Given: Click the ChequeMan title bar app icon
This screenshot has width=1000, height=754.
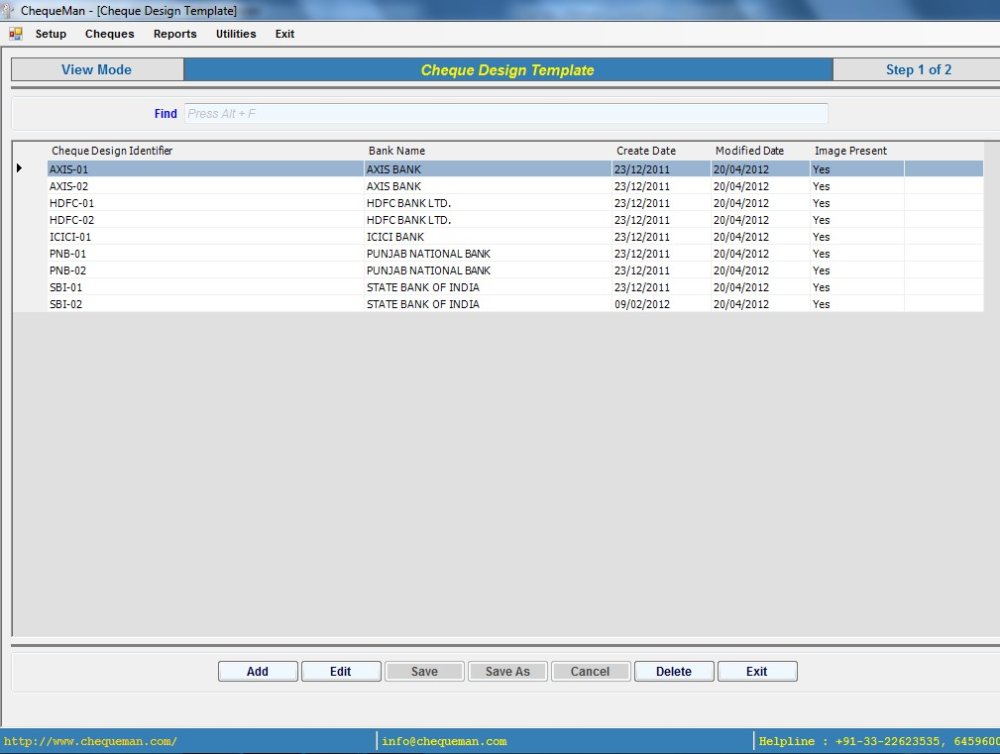Looking at the screenshot, I should 8,10.
